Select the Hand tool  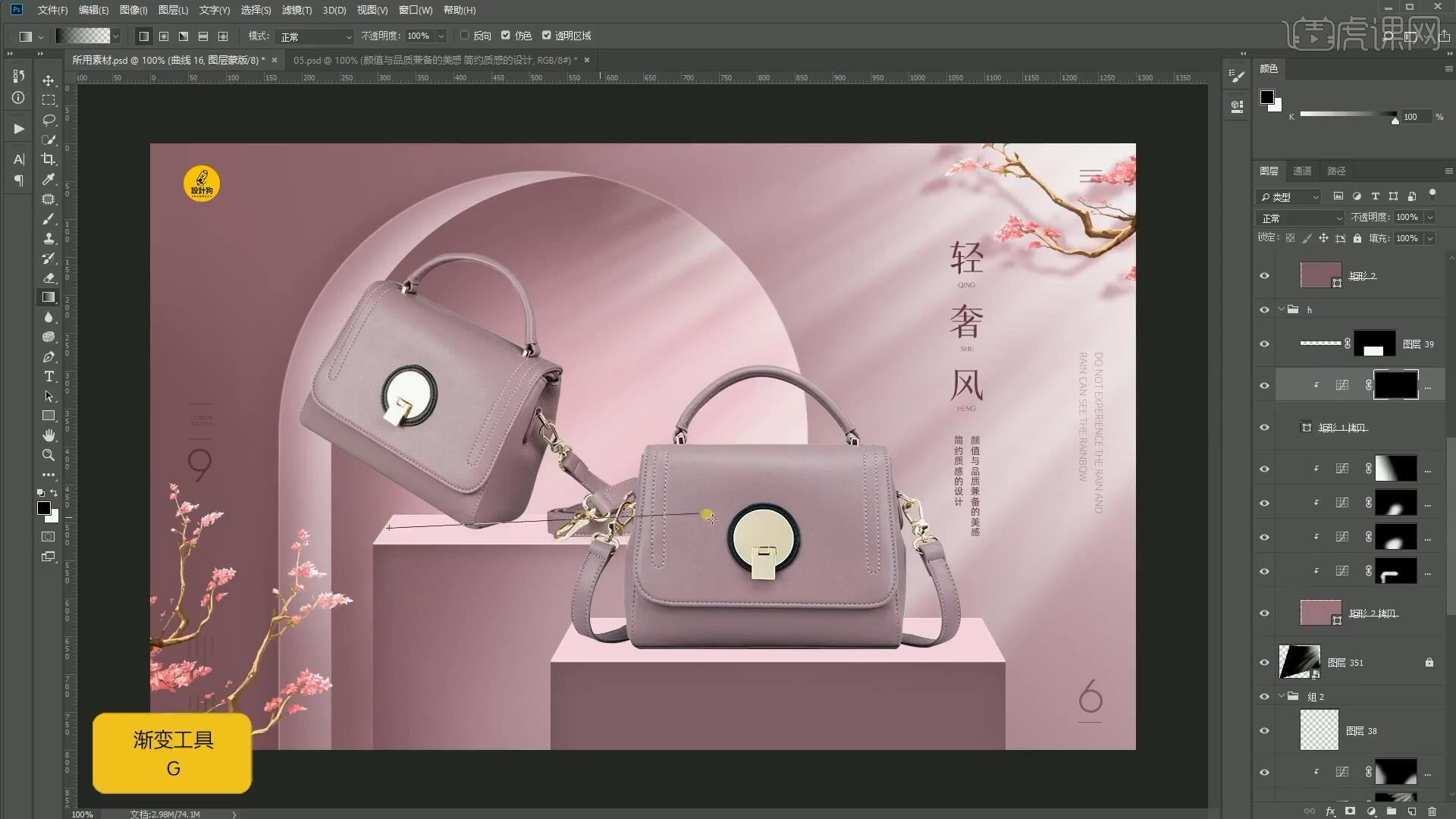49,435
